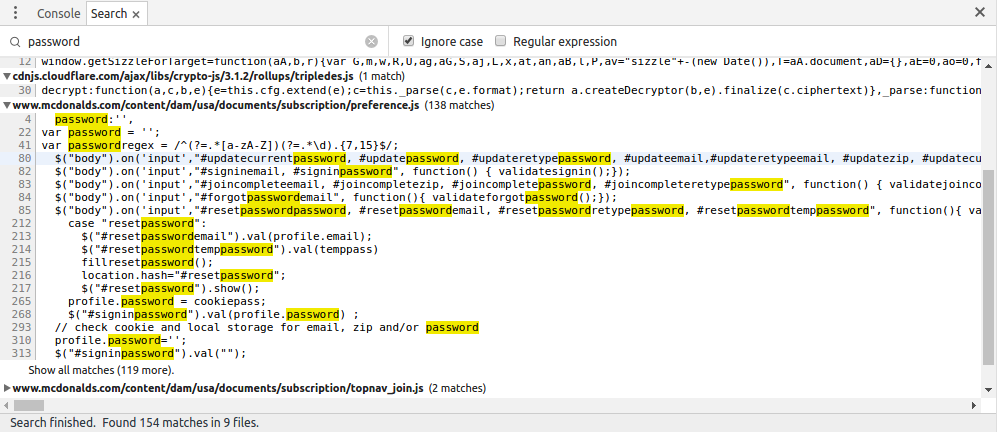This screenshot has width=997, height=432.
Task: Focus the search input containing 'password'
Action: pyautogui.click(x=190, y=42)
